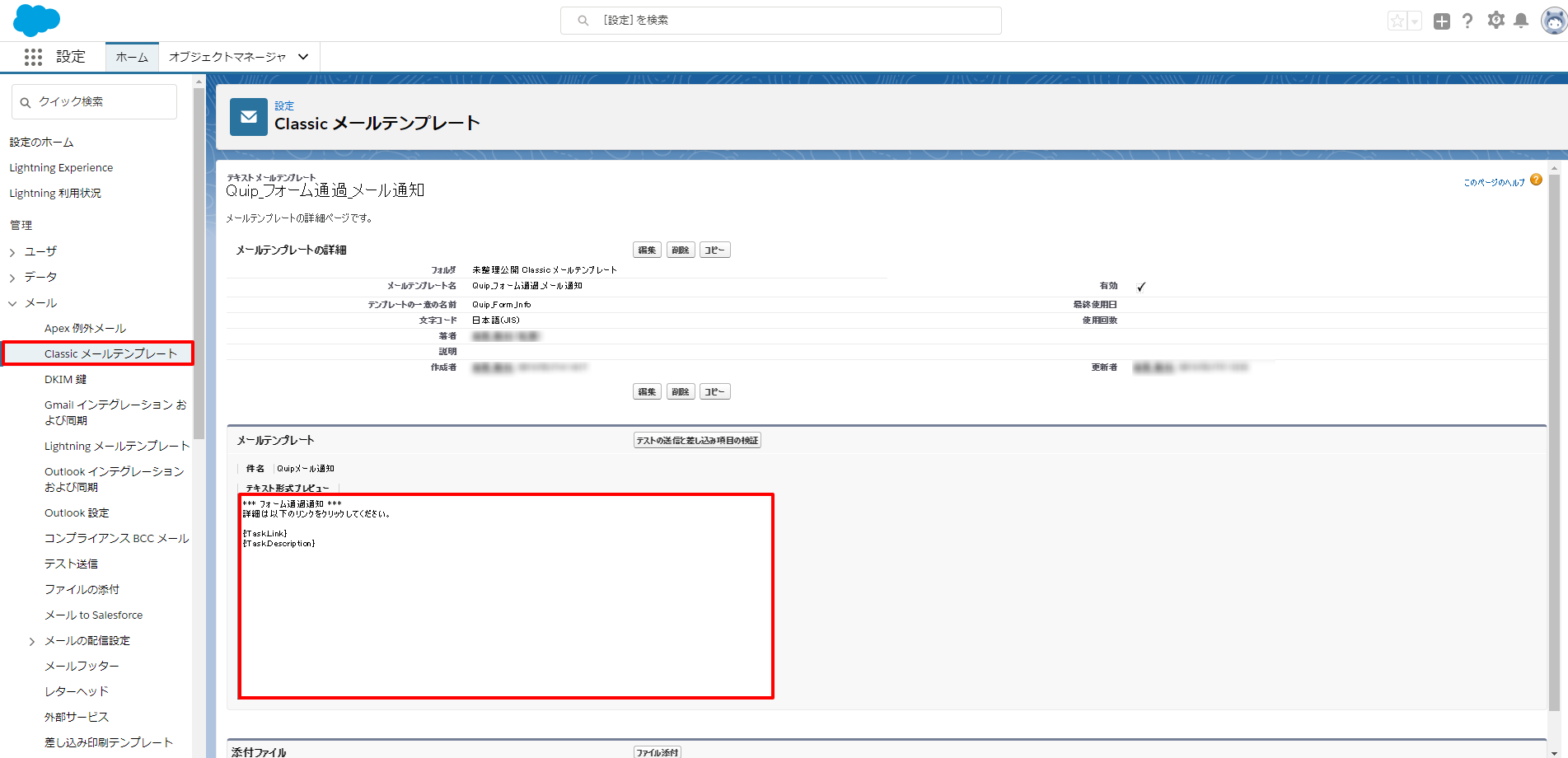The height and width of the screenshot is (758, 1568).
Task: Switch to the ホーム tab
Action: click(x=131, y=56)
